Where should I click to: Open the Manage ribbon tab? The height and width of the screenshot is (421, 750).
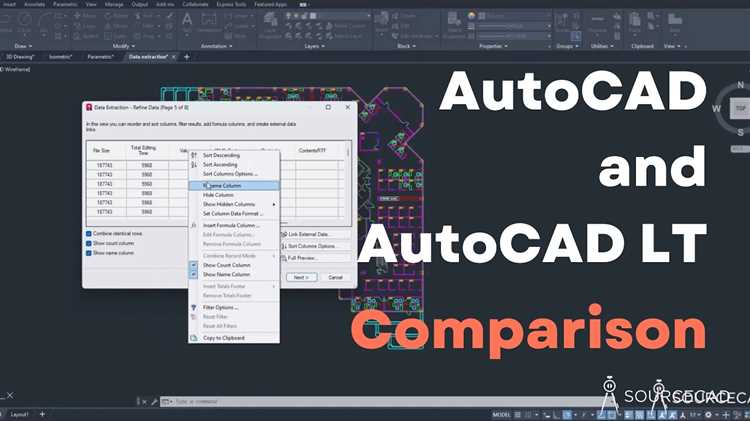click(x=114, y=4)
